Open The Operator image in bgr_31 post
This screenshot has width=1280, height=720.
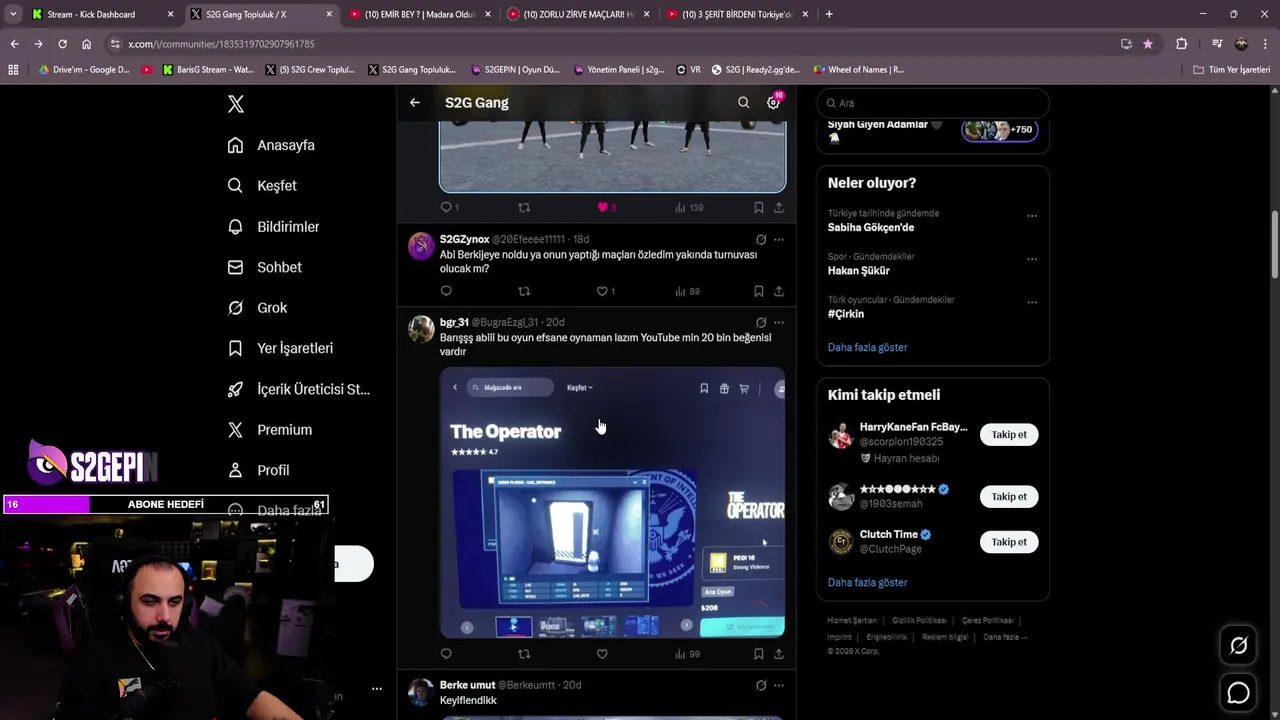(612, 503)
